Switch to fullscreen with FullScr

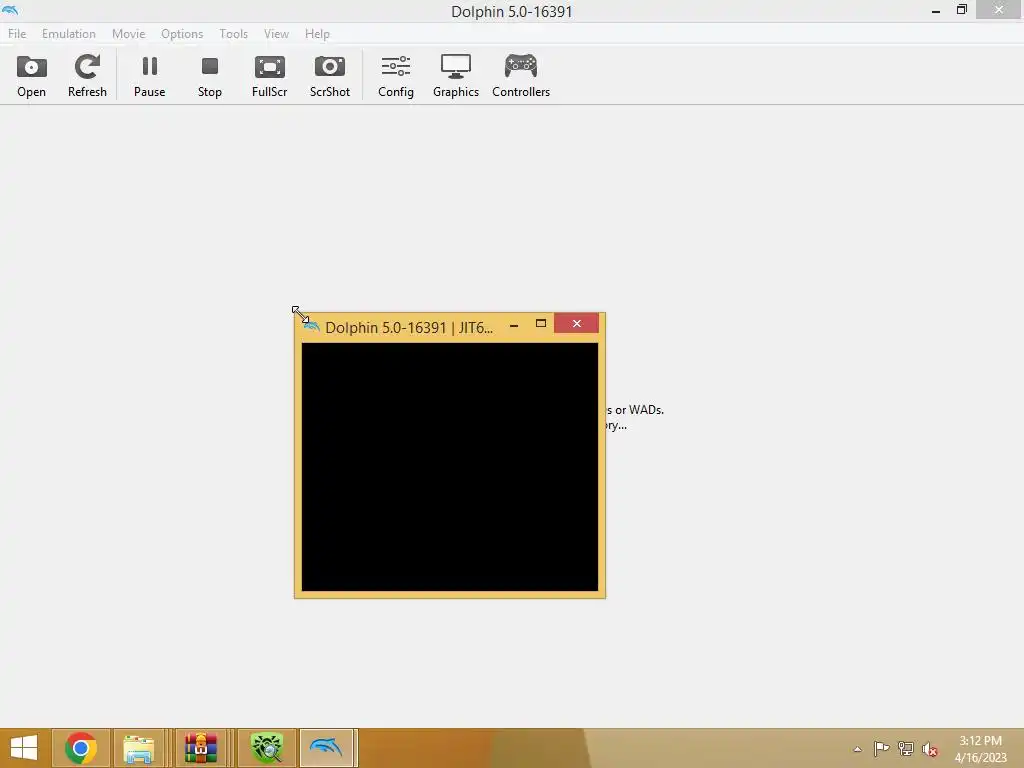(x=270, y=76)
